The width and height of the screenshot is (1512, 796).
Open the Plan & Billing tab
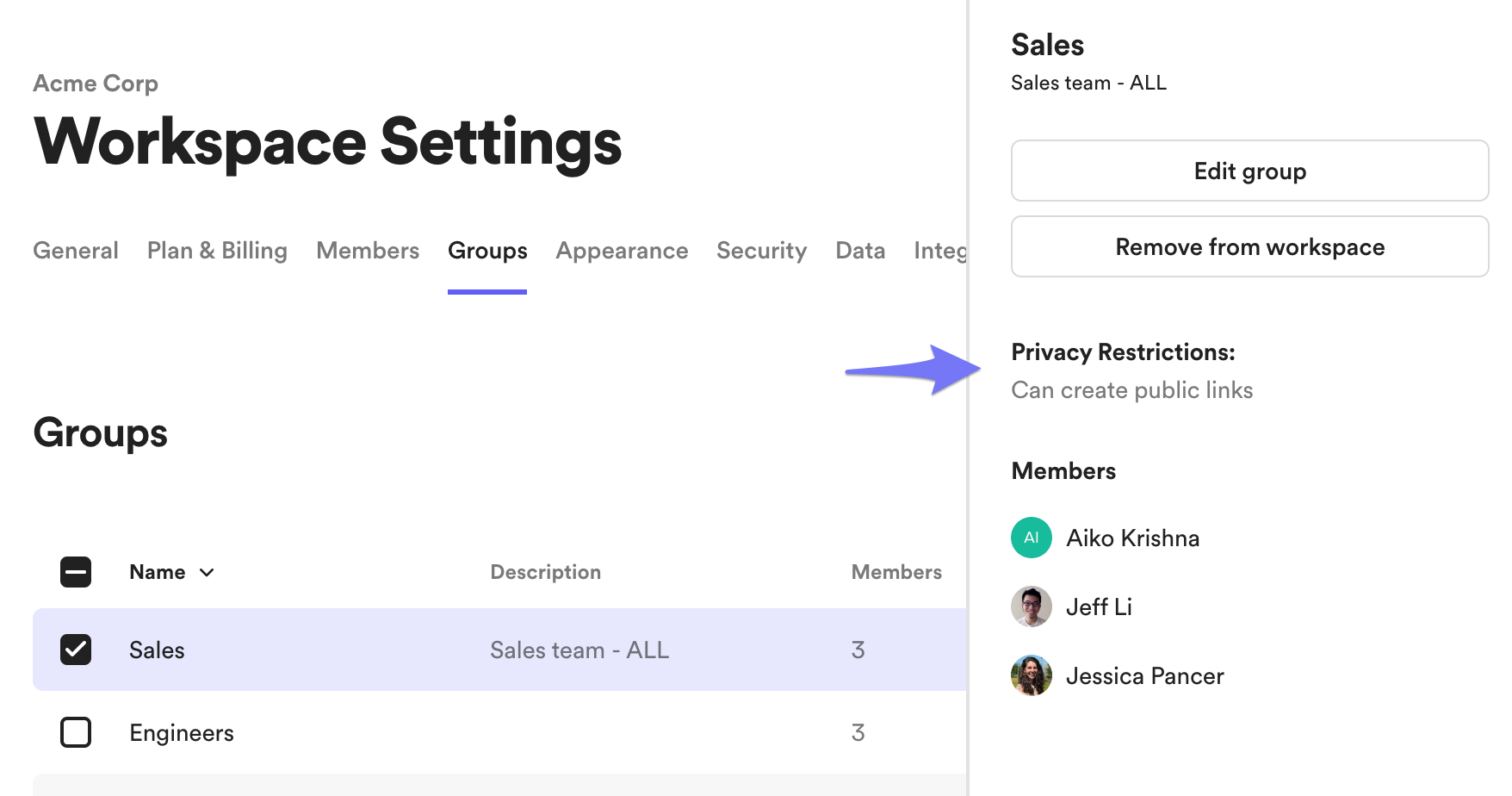pyautogui.click(x=217, y=251)
